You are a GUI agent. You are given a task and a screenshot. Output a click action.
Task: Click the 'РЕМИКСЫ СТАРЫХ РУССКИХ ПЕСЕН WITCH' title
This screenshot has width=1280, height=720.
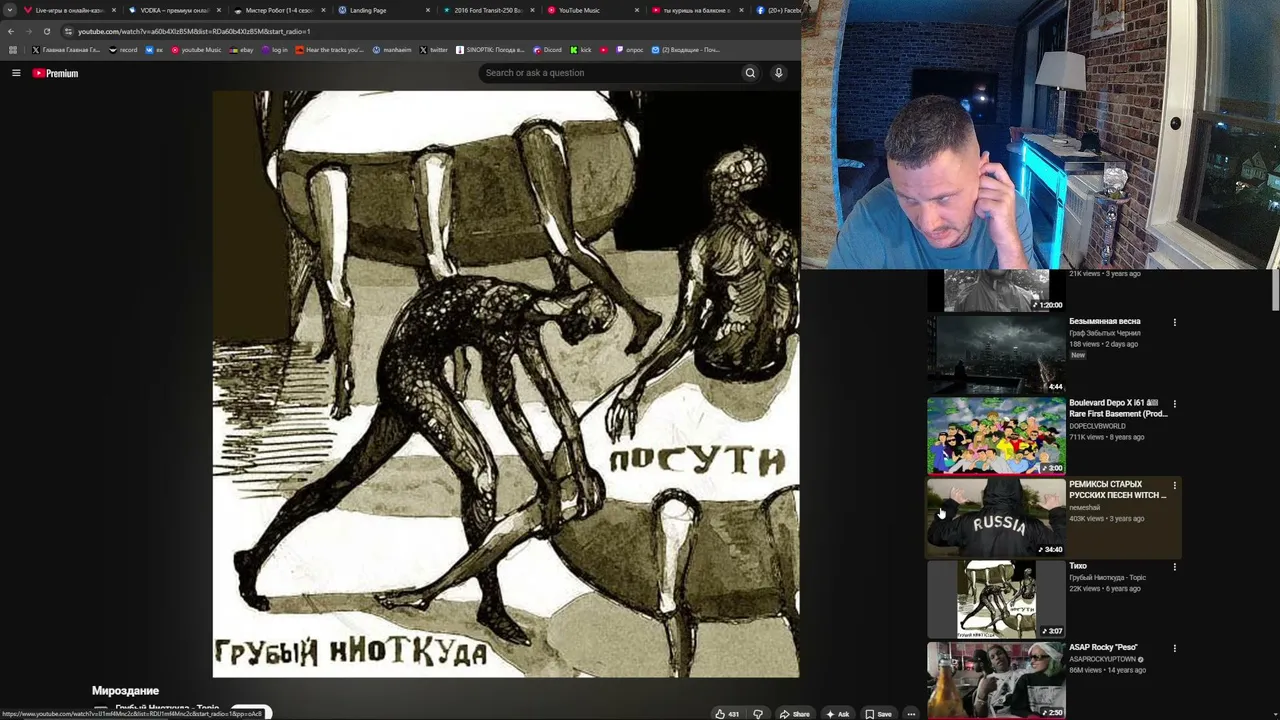[1117, 490]
